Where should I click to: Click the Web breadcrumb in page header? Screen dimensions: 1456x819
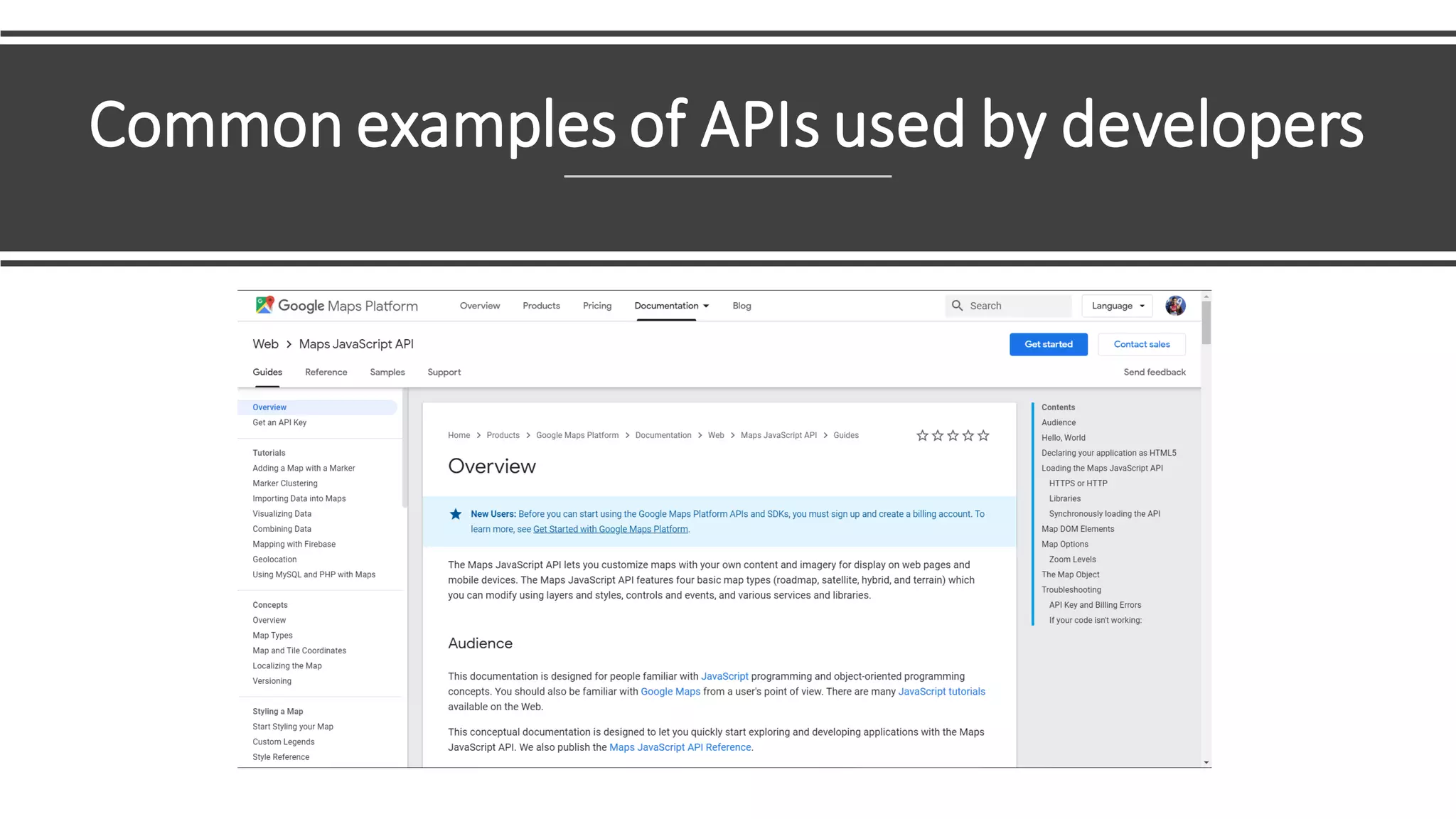point(265,344)
